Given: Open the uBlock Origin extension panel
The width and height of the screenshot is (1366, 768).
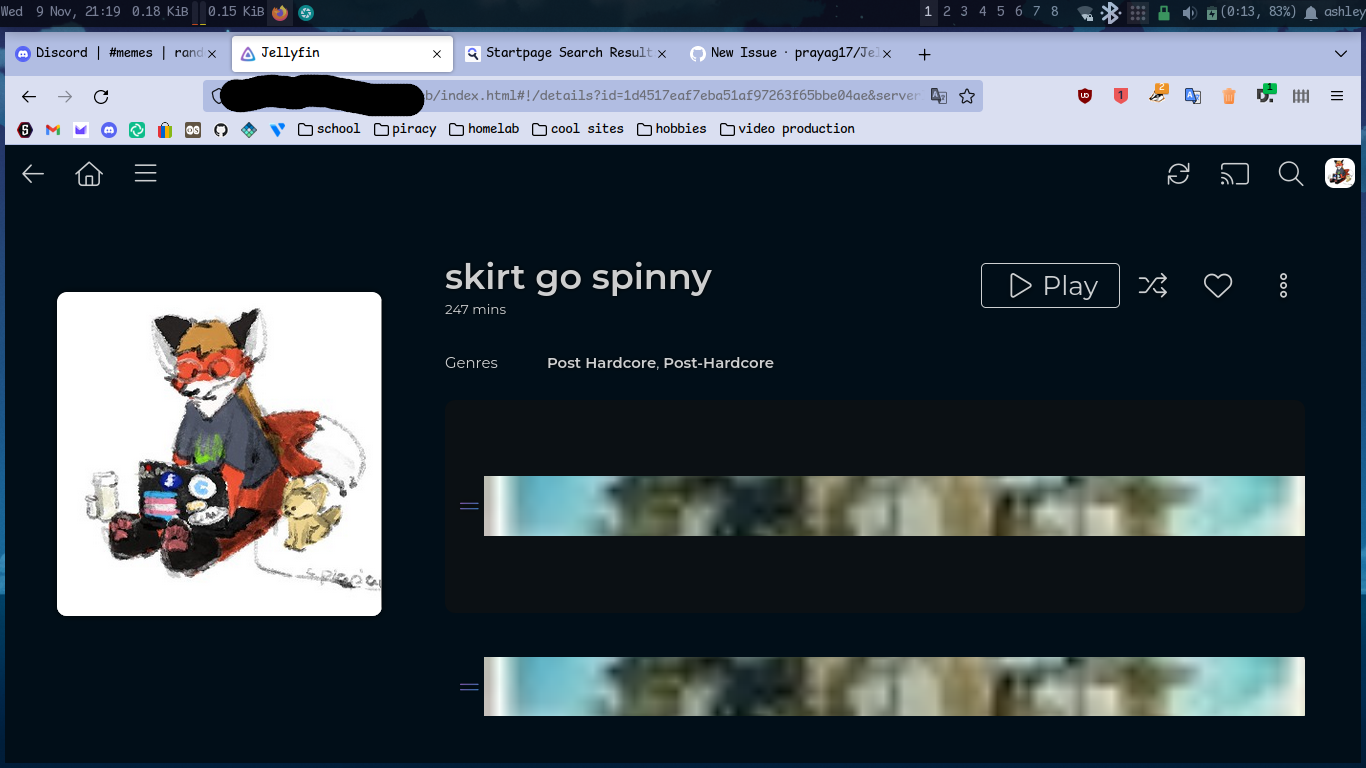Looking at the screenshot, I should 1085,97.
